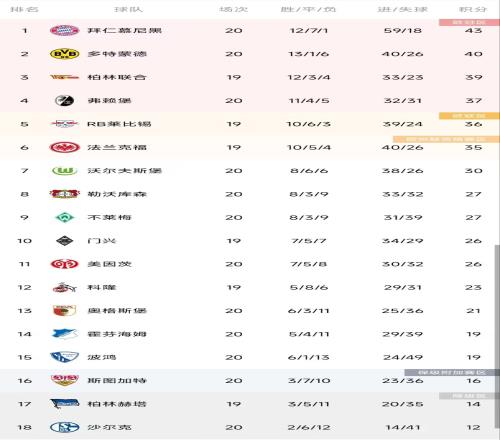
Task: Select the 霍芬海姆 team name
Action: pos(117,334)
